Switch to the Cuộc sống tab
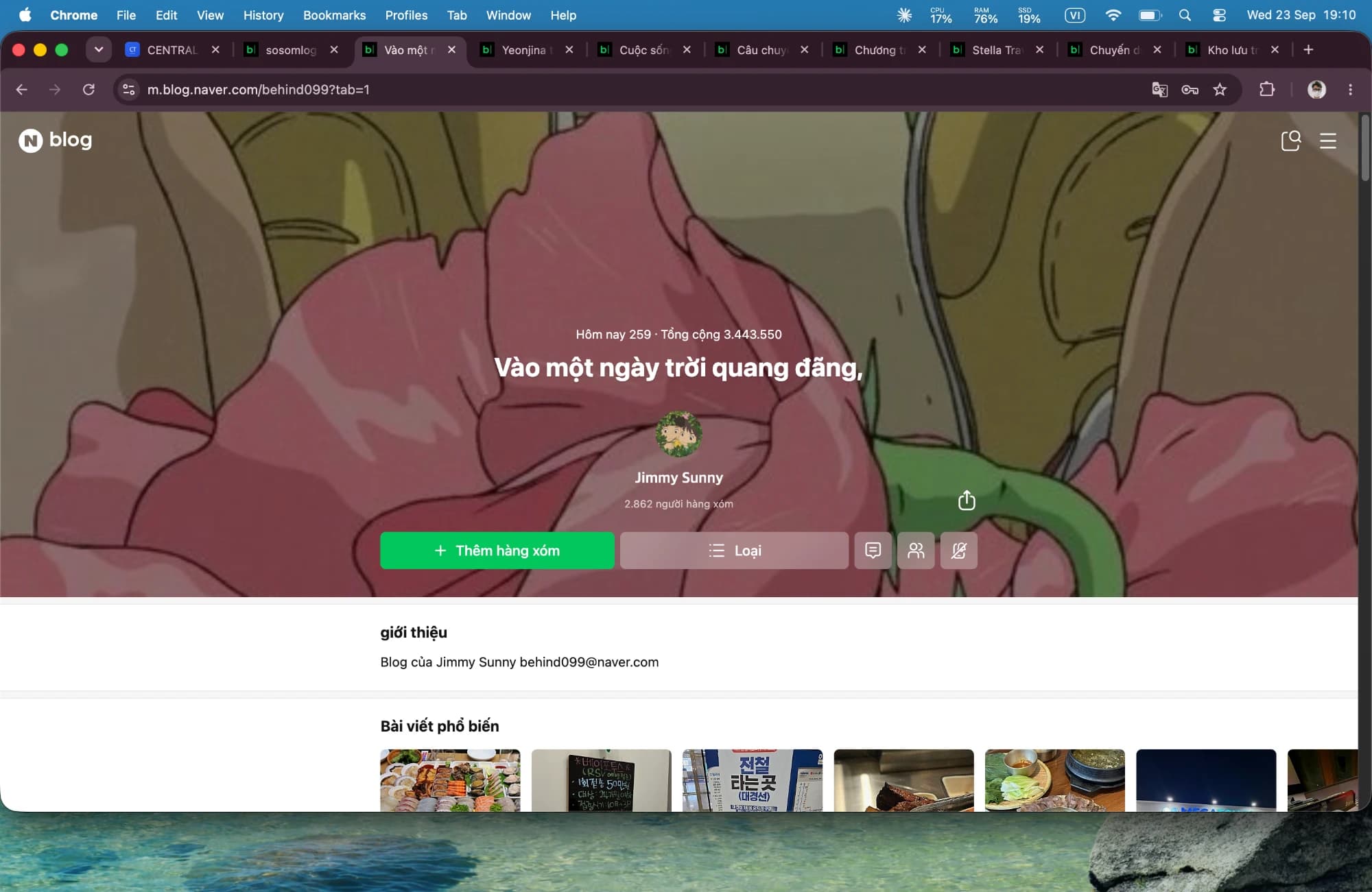 tap(645, 49)
